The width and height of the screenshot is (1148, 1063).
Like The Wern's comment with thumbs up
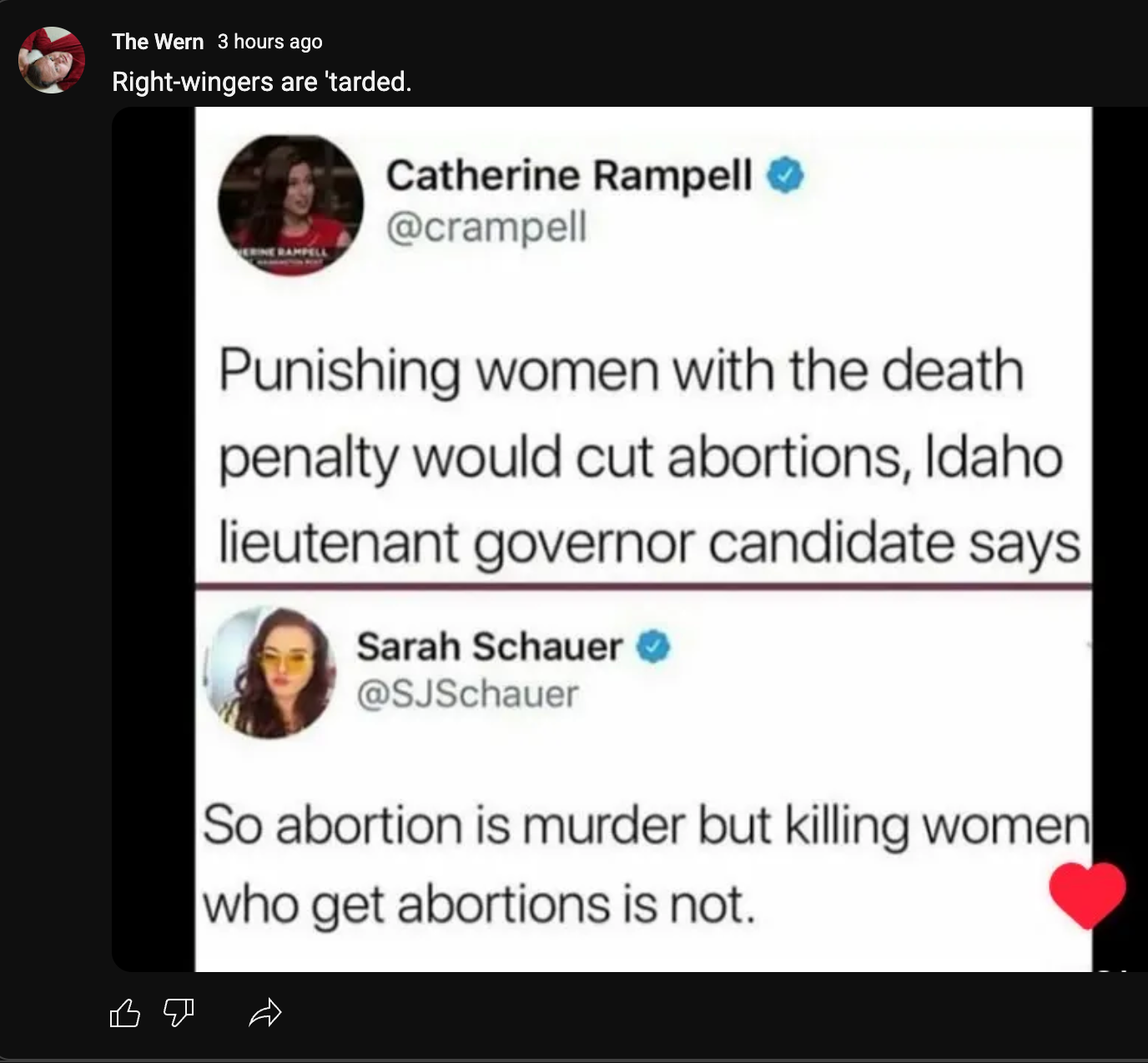(x=125, y=1013)
